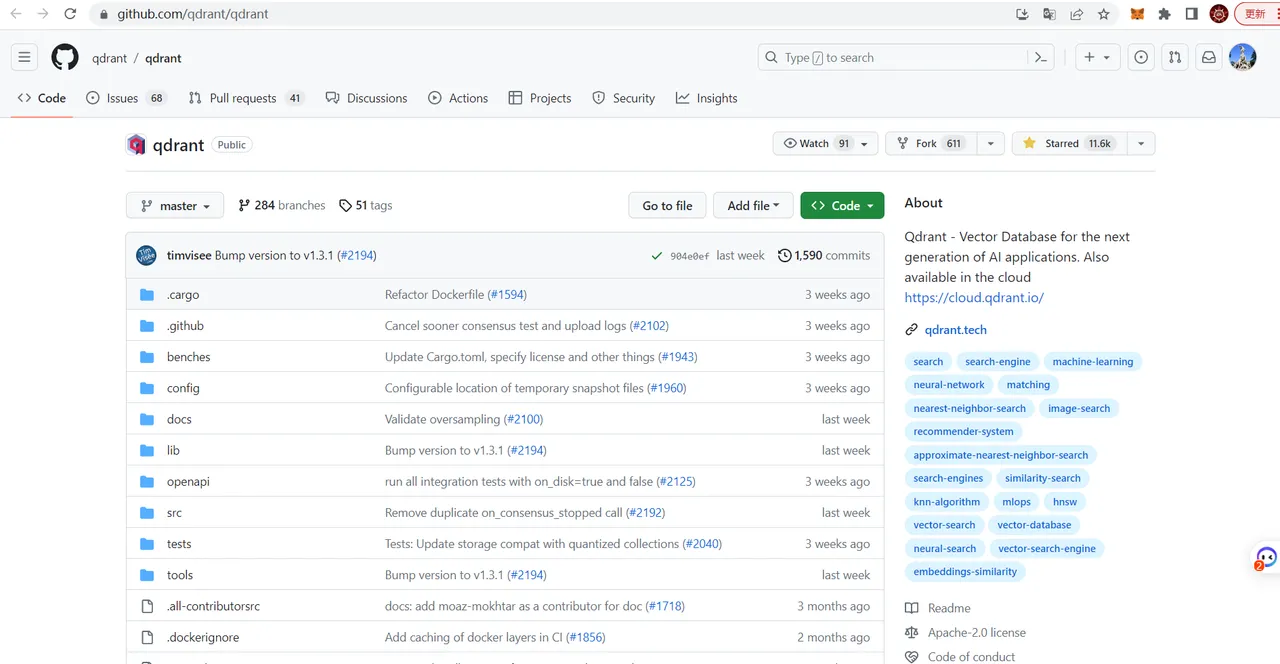Toggle the browser side panel icon
Screen dimensions: 1280x664
coord(1192,14)
